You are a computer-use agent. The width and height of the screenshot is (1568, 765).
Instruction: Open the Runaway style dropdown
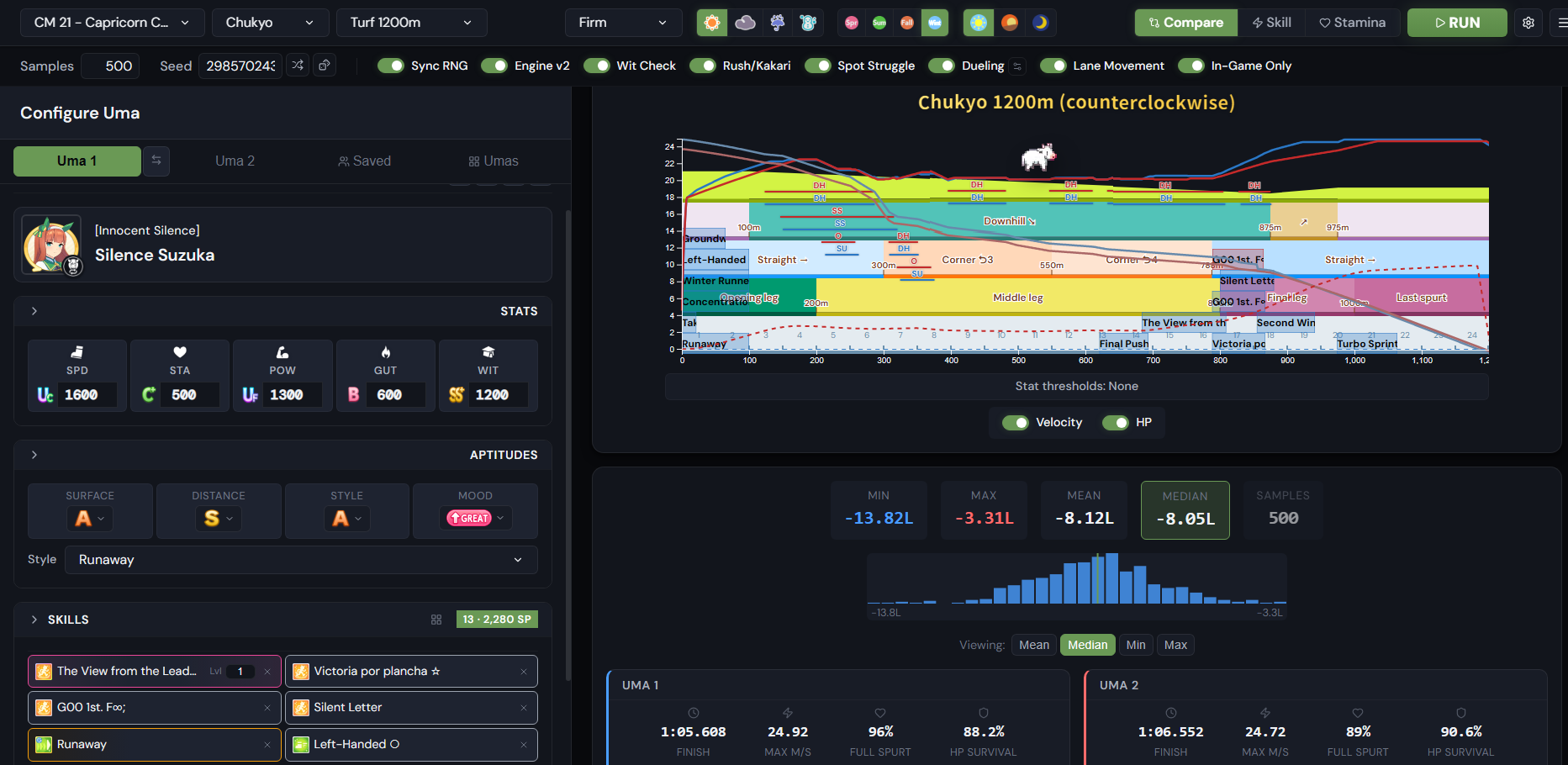(301, 560)
